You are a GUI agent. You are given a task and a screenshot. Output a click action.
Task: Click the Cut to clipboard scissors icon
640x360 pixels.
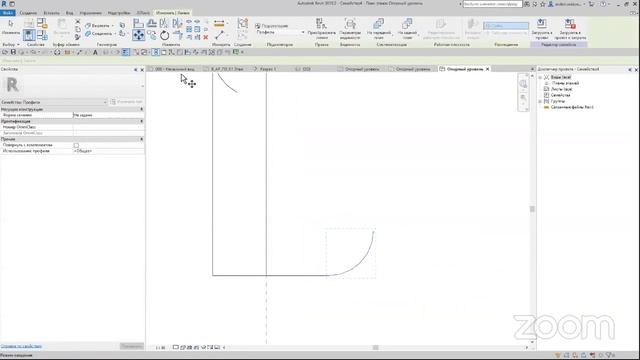pos(78,22)
